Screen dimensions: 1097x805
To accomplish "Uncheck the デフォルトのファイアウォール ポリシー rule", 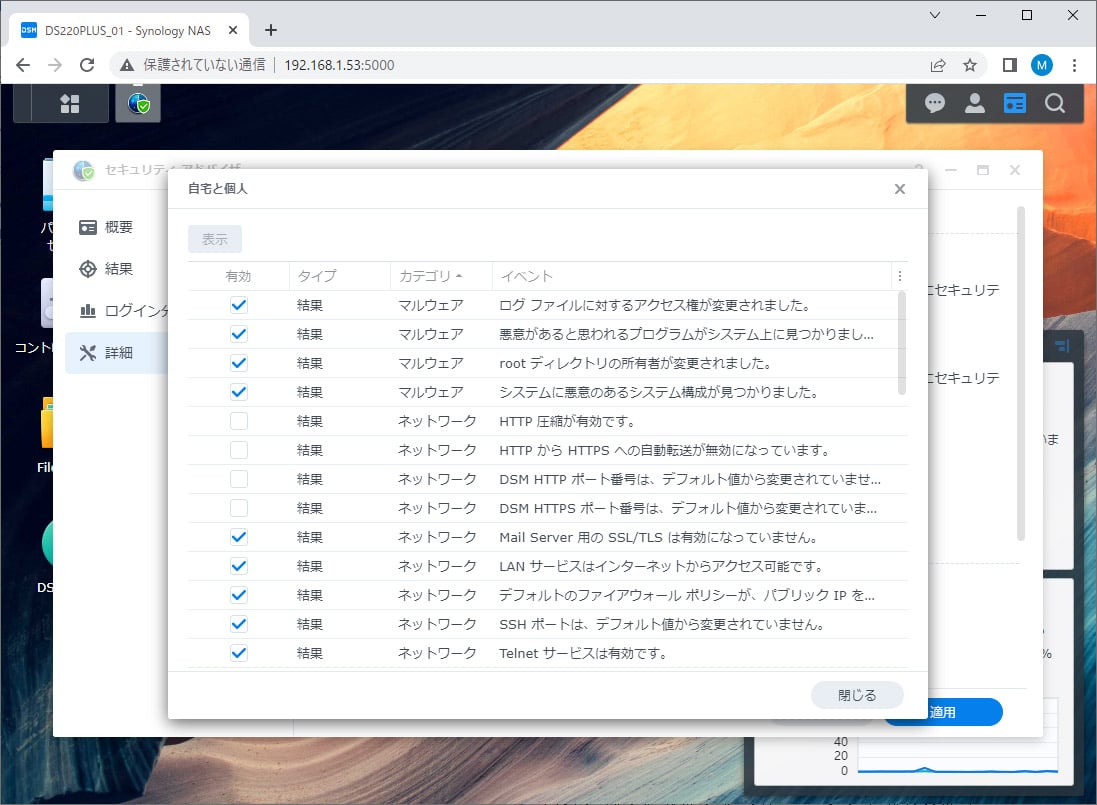I will (239, 595).
